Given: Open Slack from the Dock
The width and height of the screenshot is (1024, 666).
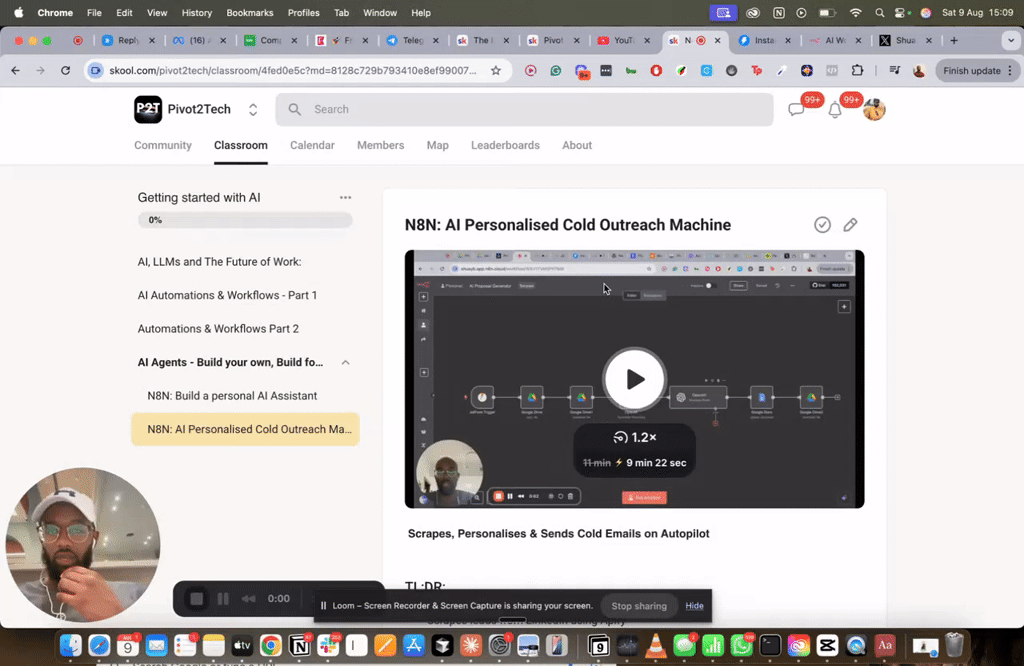Looking at the screenshot, I should (328, 646).
